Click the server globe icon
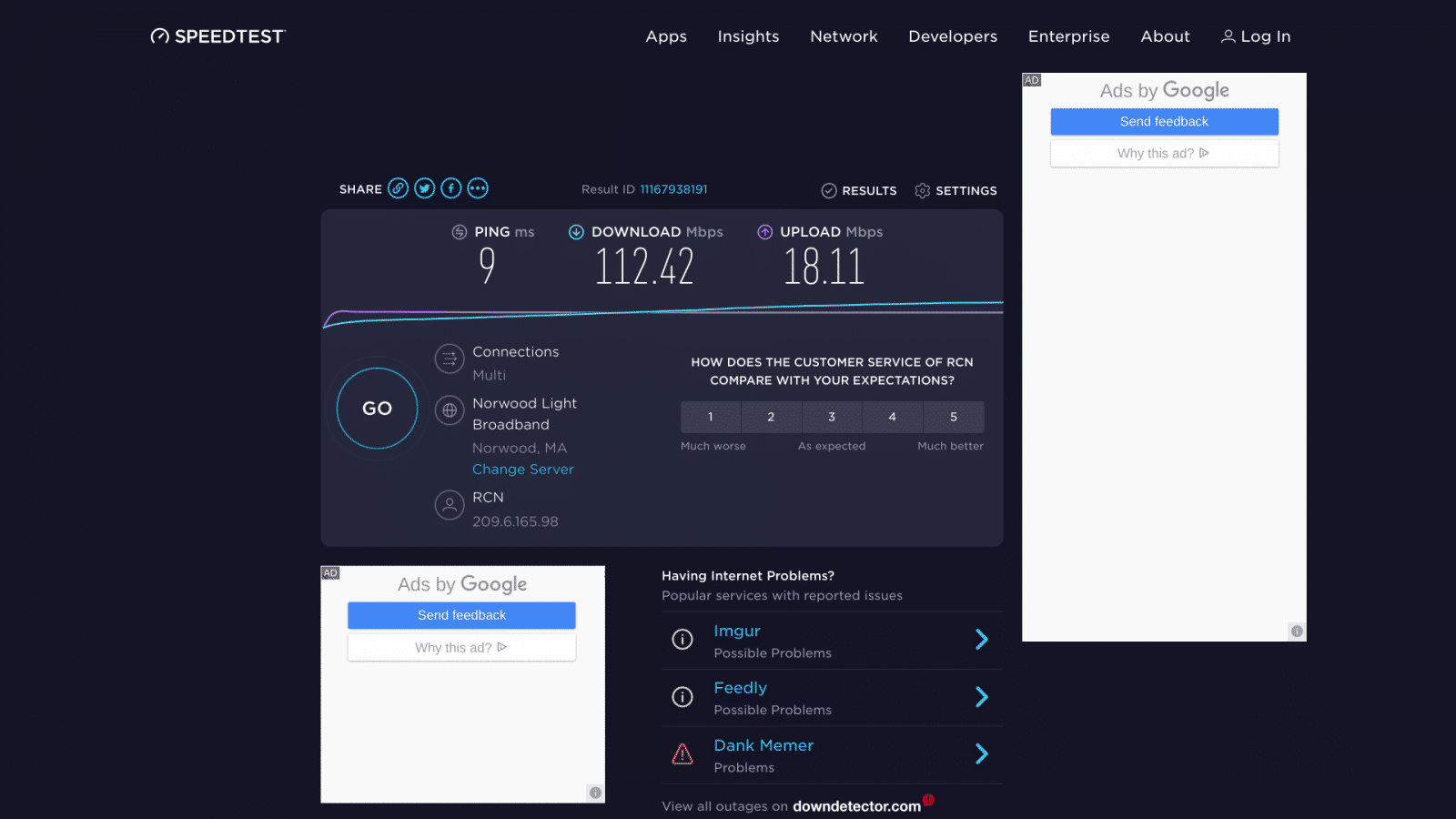Image resolution: width=1456 pixels, height=819 pixels. 450,410
